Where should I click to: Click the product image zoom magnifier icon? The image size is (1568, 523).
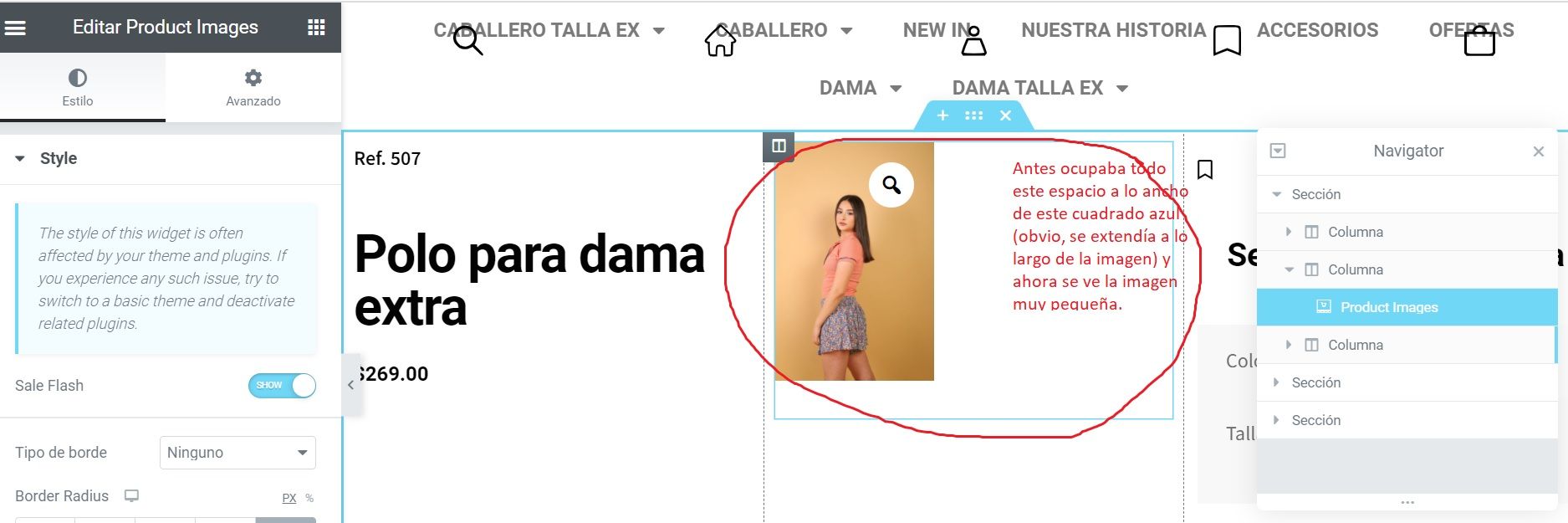(x=891, y=184)
